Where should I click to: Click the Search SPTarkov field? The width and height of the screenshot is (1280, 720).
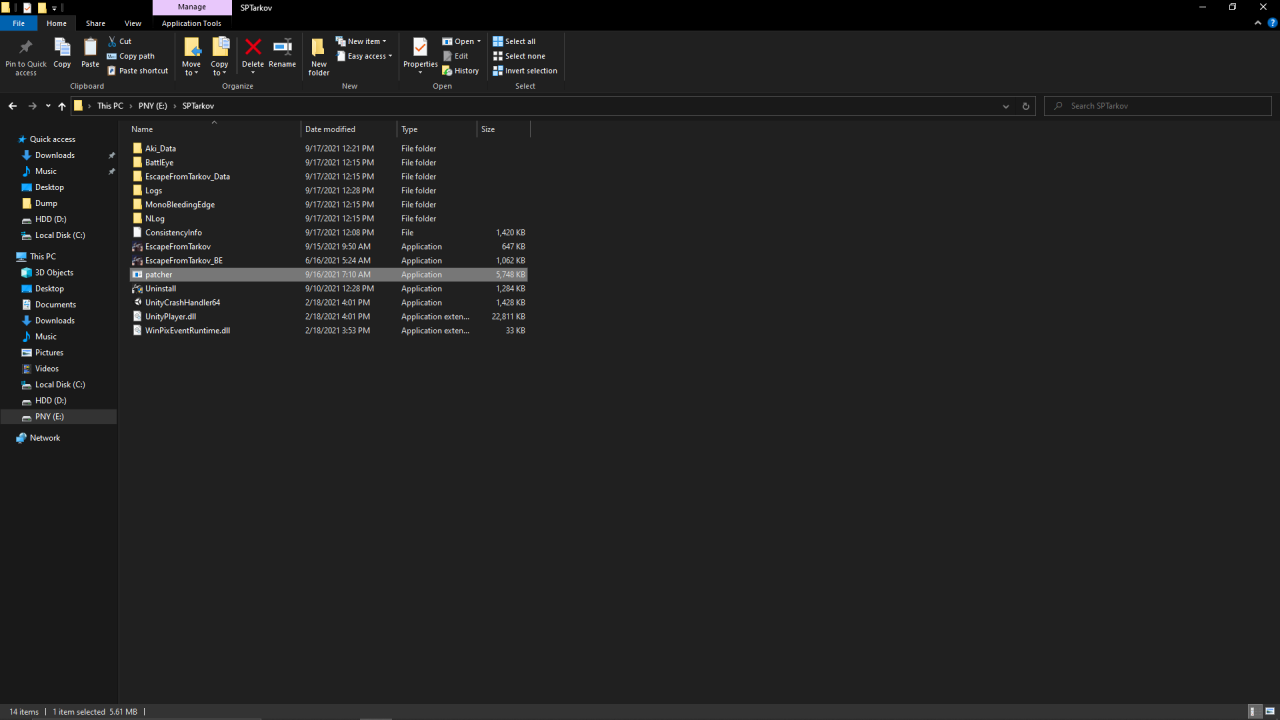[1157, 106]
